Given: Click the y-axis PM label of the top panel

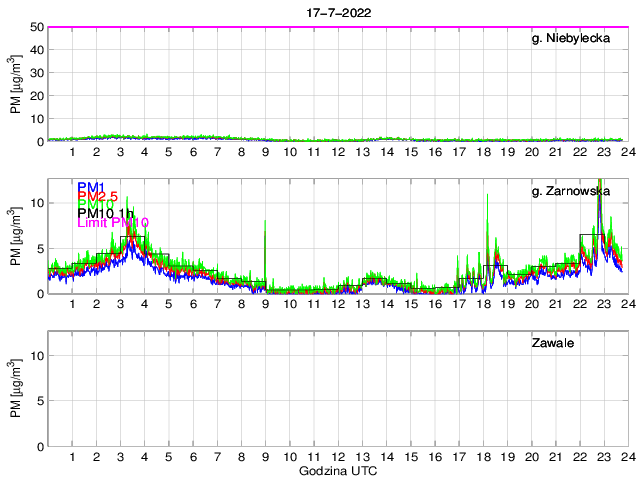Looking at the screenshot, I should pos(16,85).
